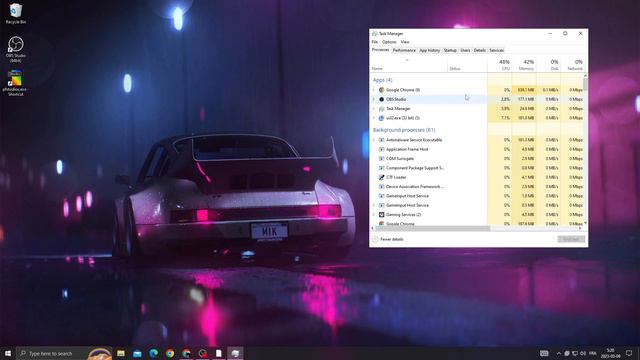Switch to Services tab
Image resolution: width=640 pixels, height=360 pixels.
pos(497,50)
